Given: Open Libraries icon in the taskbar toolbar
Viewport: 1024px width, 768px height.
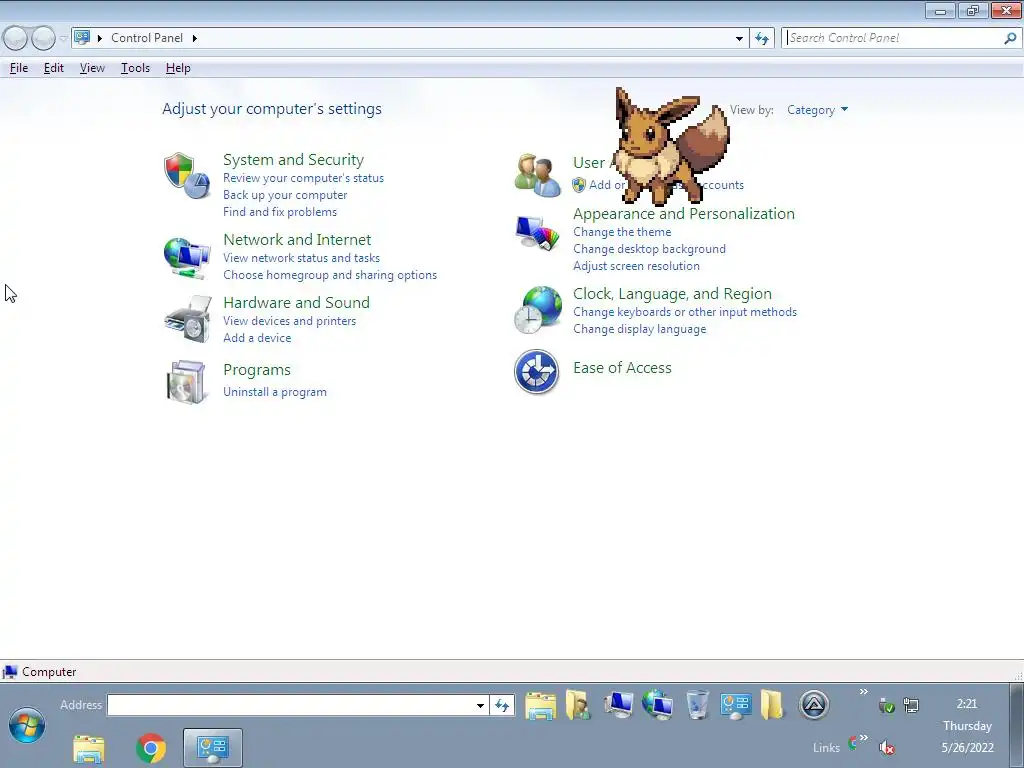Looking at the screenshot, I should click(541, 705).
